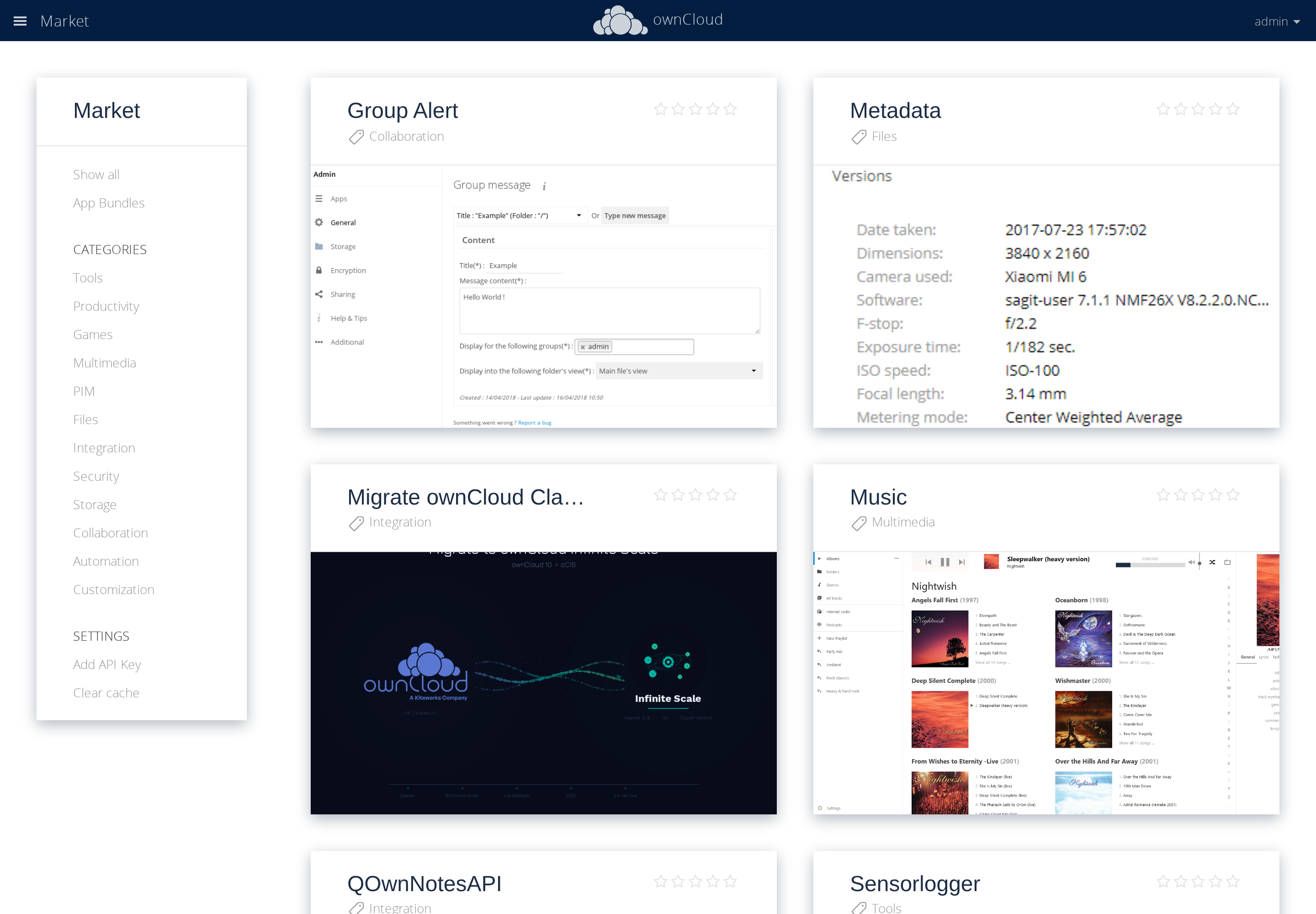Viewport: 1316px width, 914px height.
Task: Click third rating star on QOwnNotesAPI
Action: tap(695, 881)
